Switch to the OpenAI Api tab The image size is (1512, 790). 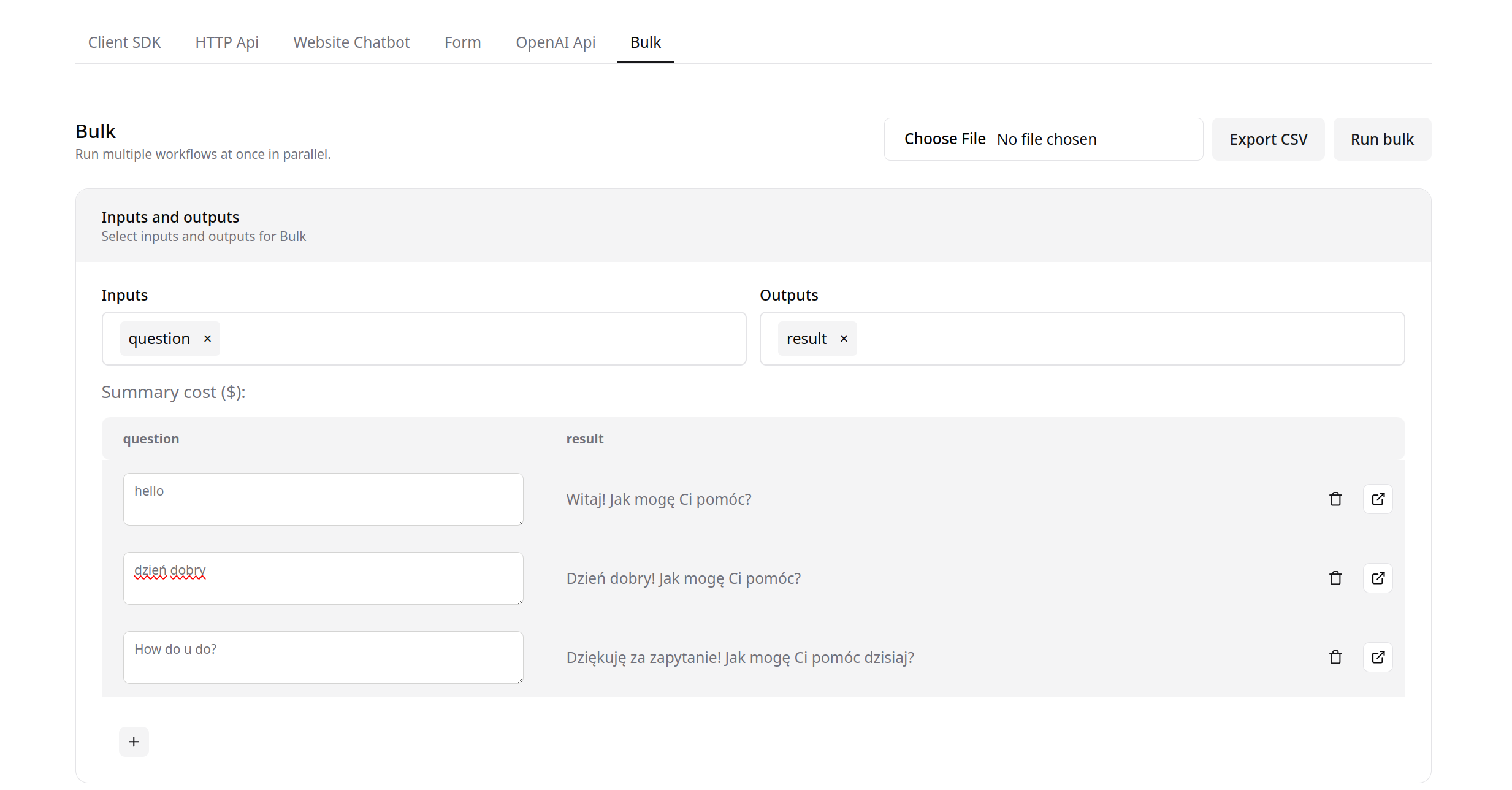click(x=555, y=42)
